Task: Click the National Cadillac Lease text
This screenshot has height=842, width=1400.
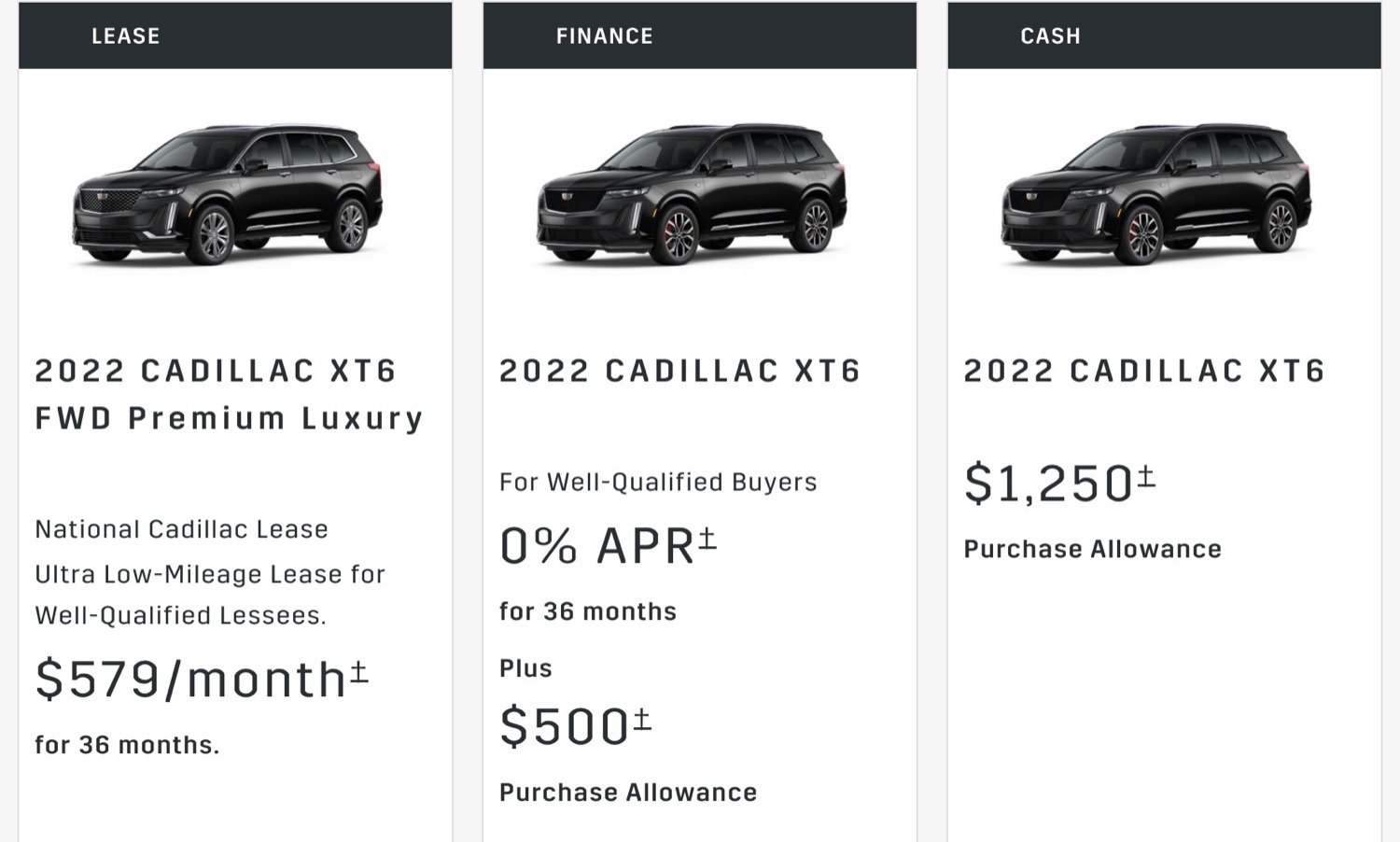Action: (182, 529)
